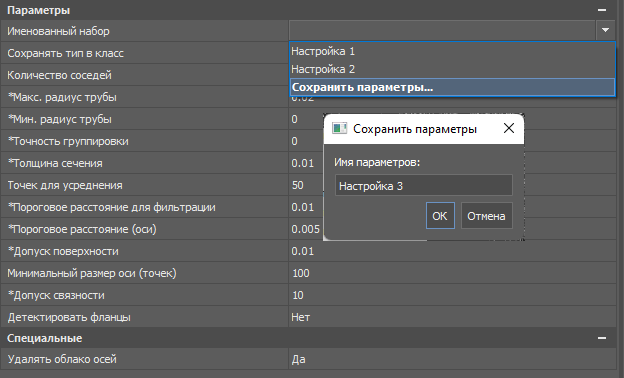This screenshot has height=378, width=624.
Task: Toggle the Удалять облако осей value Да
Action: 452,359
